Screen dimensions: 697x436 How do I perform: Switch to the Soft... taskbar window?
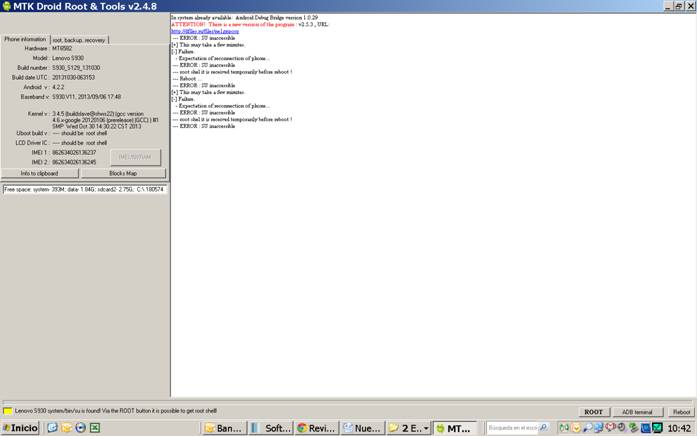[x=271, y=428]
